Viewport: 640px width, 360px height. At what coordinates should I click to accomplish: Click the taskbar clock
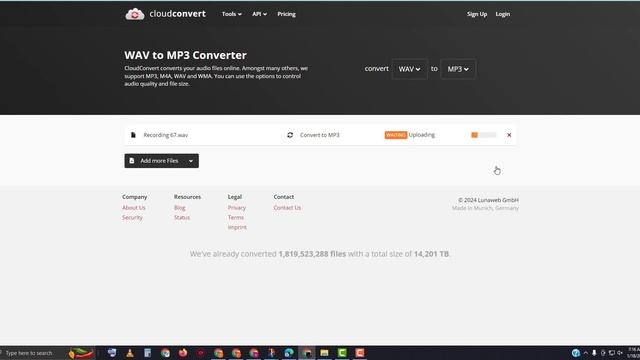coord(633,353)
